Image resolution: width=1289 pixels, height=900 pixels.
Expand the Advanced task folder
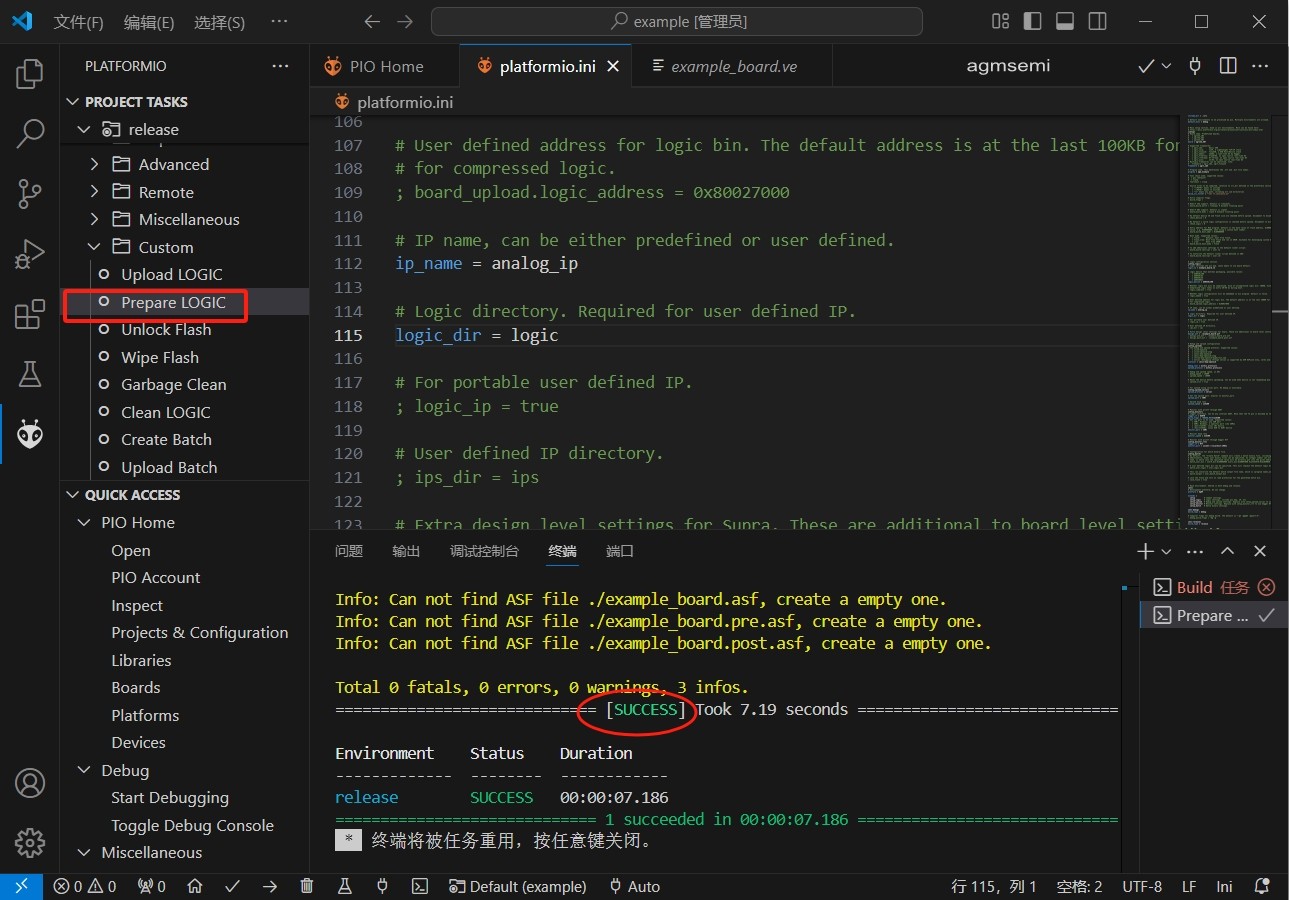click(x=95, y=164)
